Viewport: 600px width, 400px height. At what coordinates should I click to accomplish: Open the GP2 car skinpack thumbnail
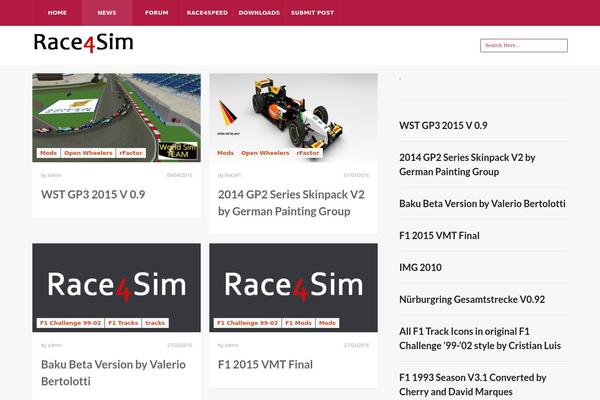[x=293, y=118]
